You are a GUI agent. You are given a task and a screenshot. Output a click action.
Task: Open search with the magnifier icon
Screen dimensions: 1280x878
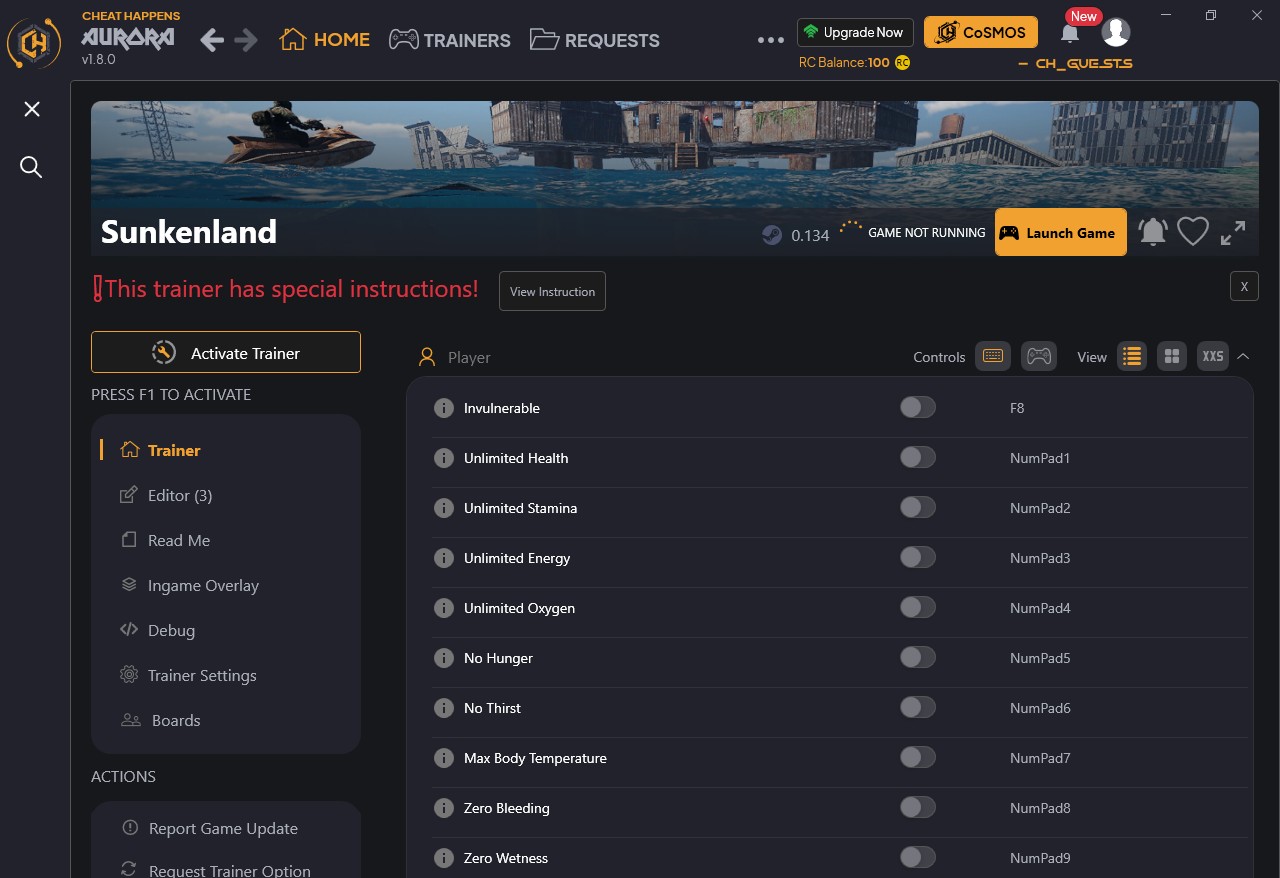pyautogui.click(x=32, y=167)
